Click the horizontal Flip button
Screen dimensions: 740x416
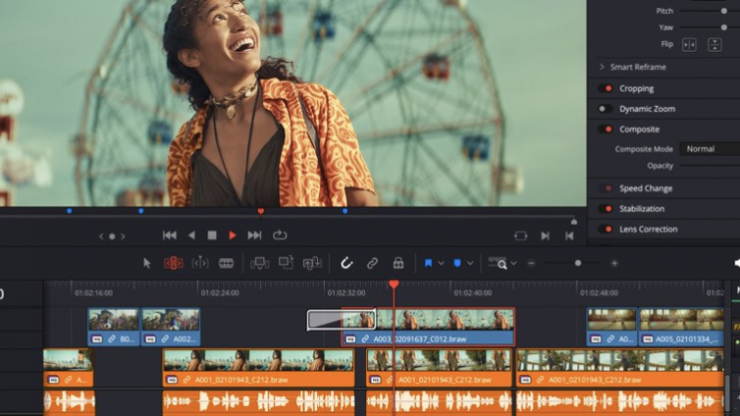pos(689,45)
